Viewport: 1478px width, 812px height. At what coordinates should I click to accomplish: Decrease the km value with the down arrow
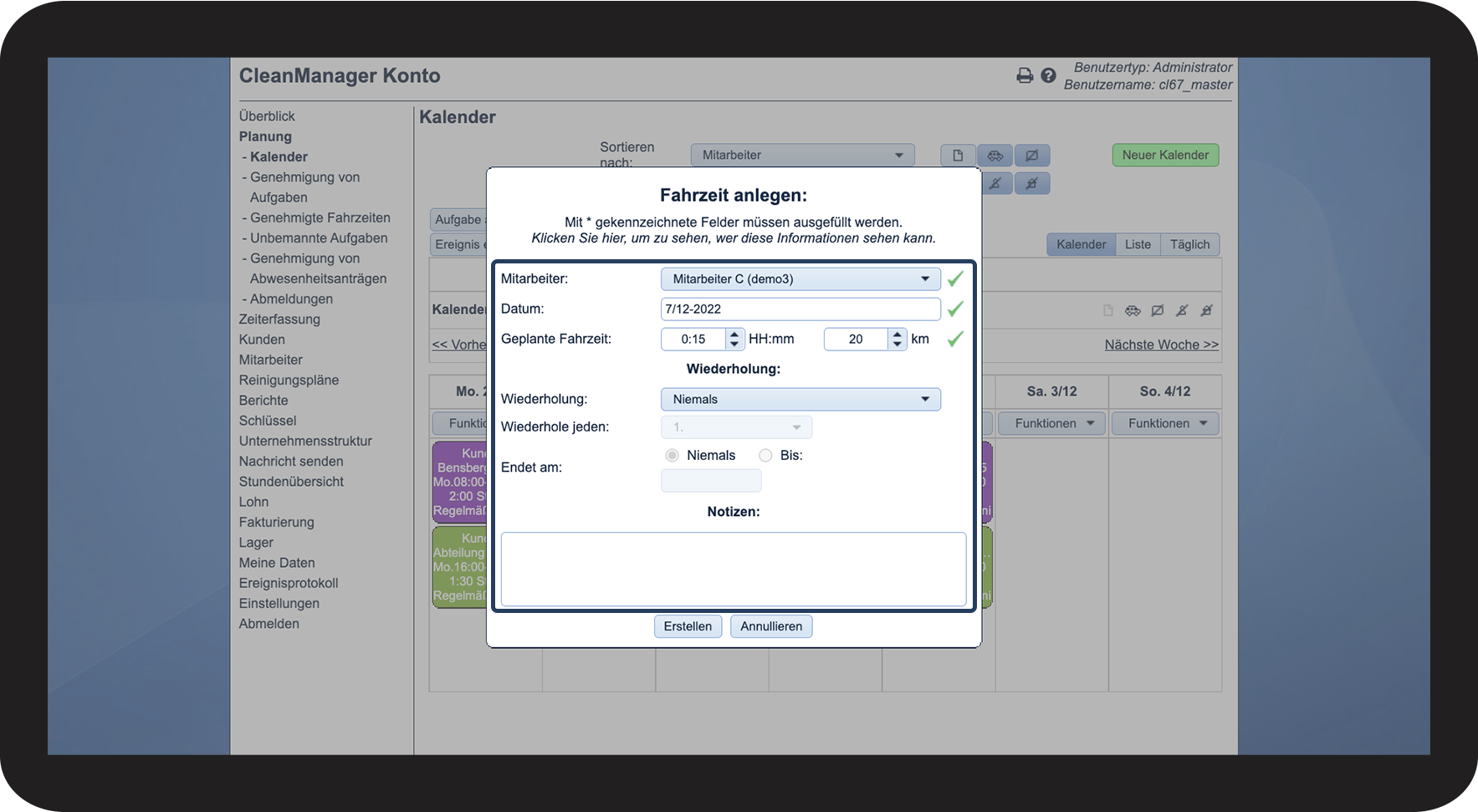pos(898,344)
